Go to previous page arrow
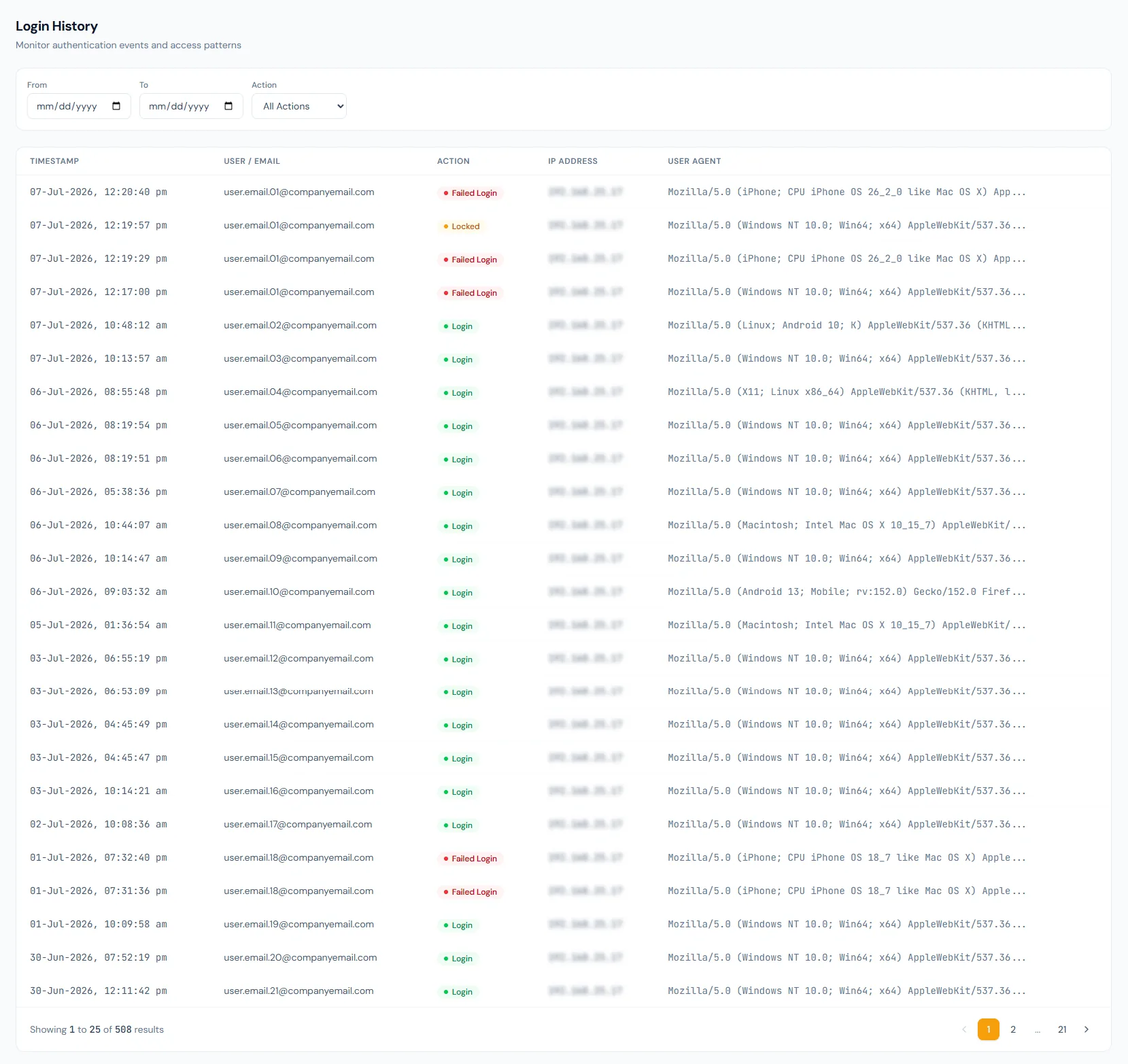1128x1064 pixels. [964, 1029]
